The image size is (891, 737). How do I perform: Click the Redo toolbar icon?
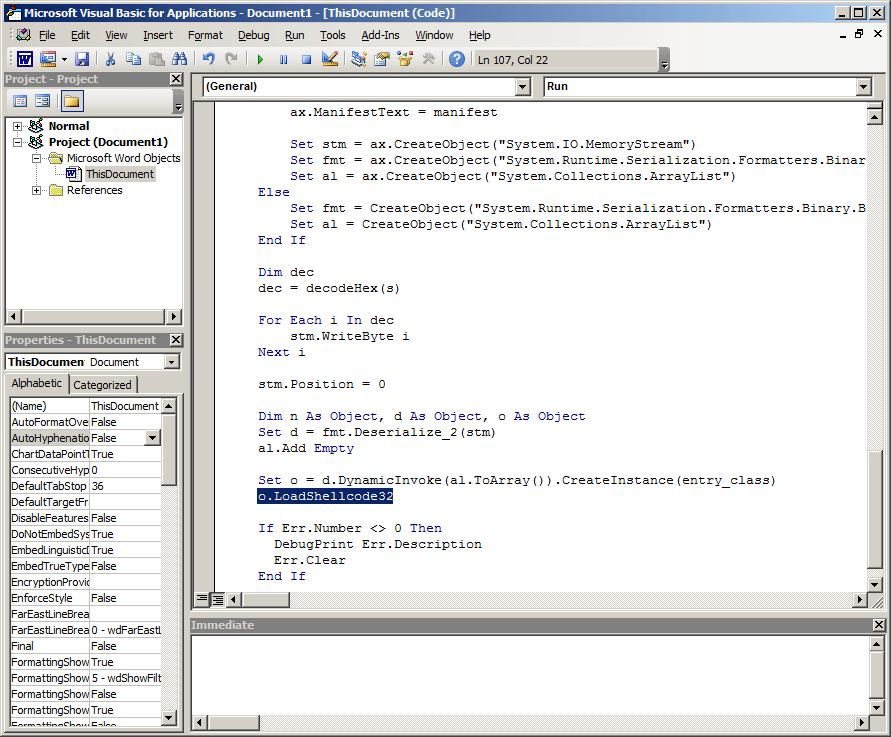pyautogui.click(x=231, y=59)
